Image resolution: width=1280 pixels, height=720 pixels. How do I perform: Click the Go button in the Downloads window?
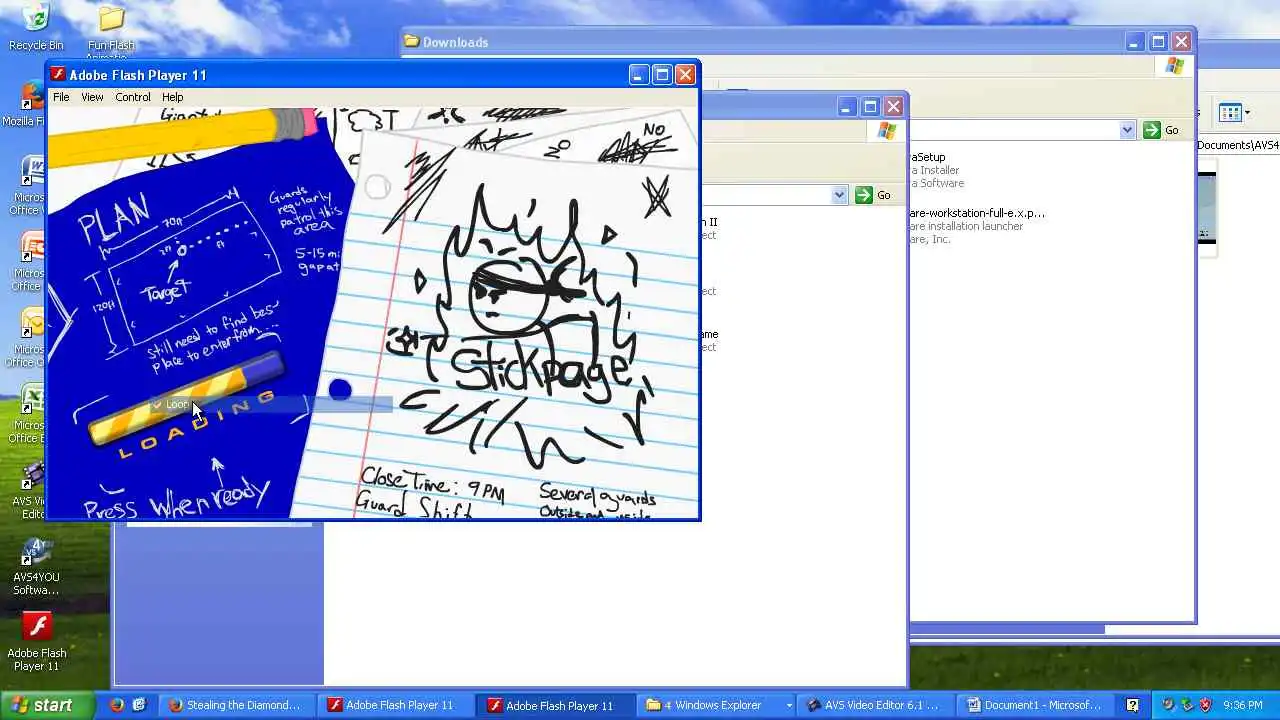coord(1162,130)
